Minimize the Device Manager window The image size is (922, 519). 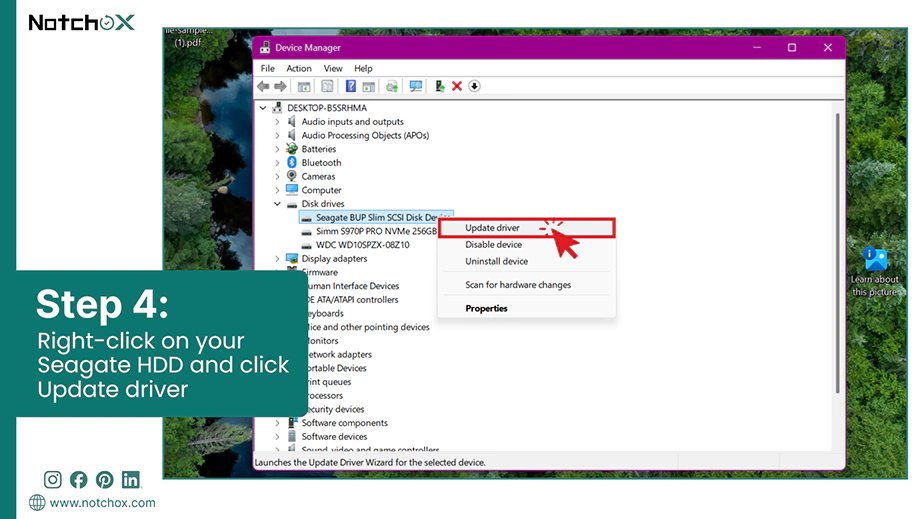point(757,48)
